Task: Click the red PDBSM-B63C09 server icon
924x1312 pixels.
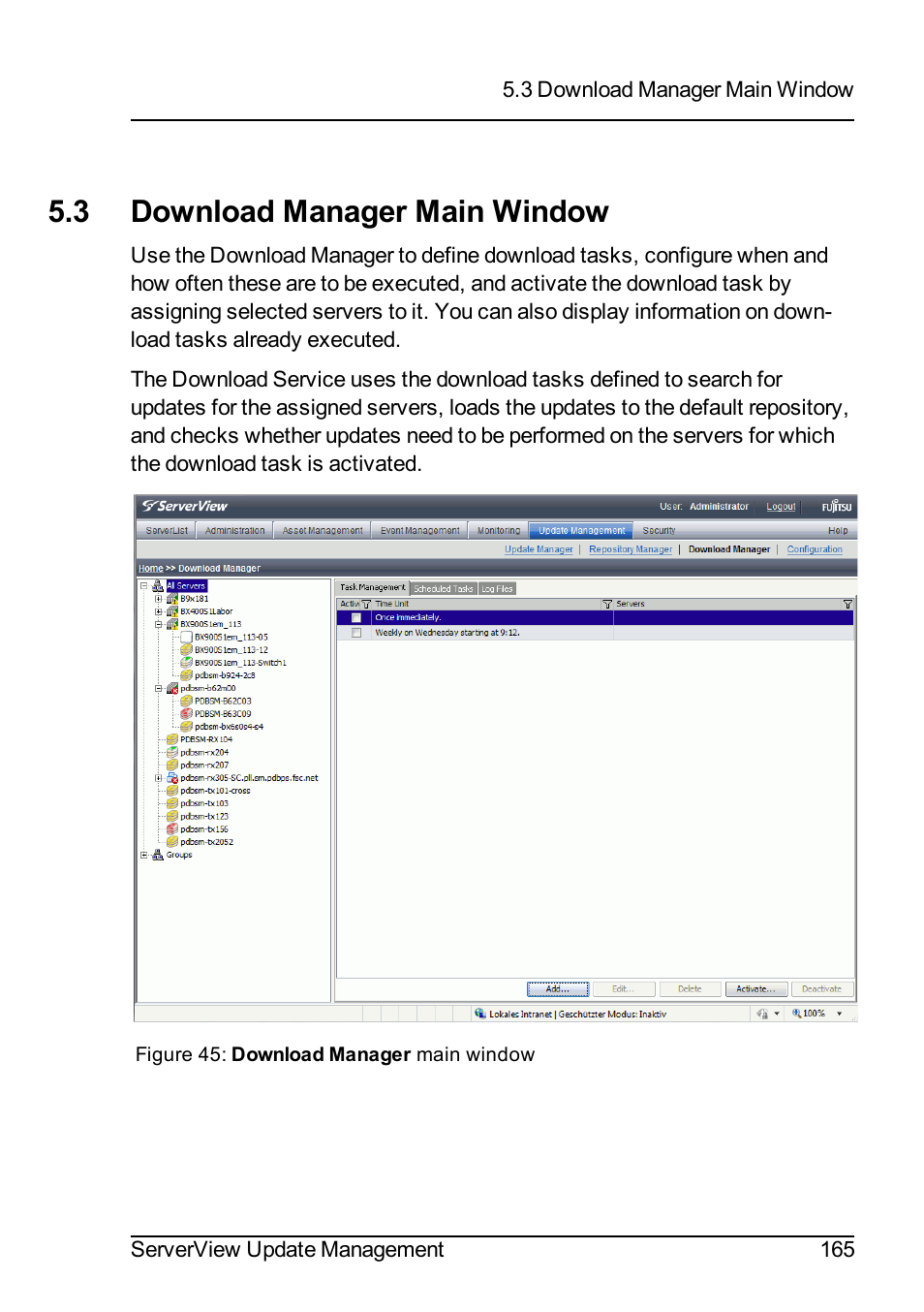Action: [x=187, y=714]
